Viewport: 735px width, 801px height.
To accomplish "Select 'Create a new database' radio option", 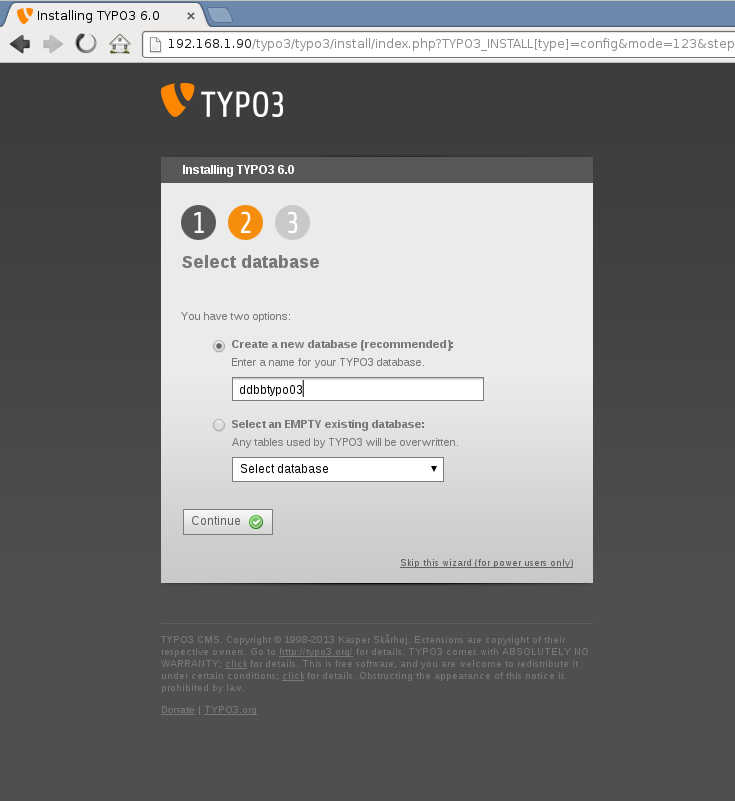I will click(219, 345).
